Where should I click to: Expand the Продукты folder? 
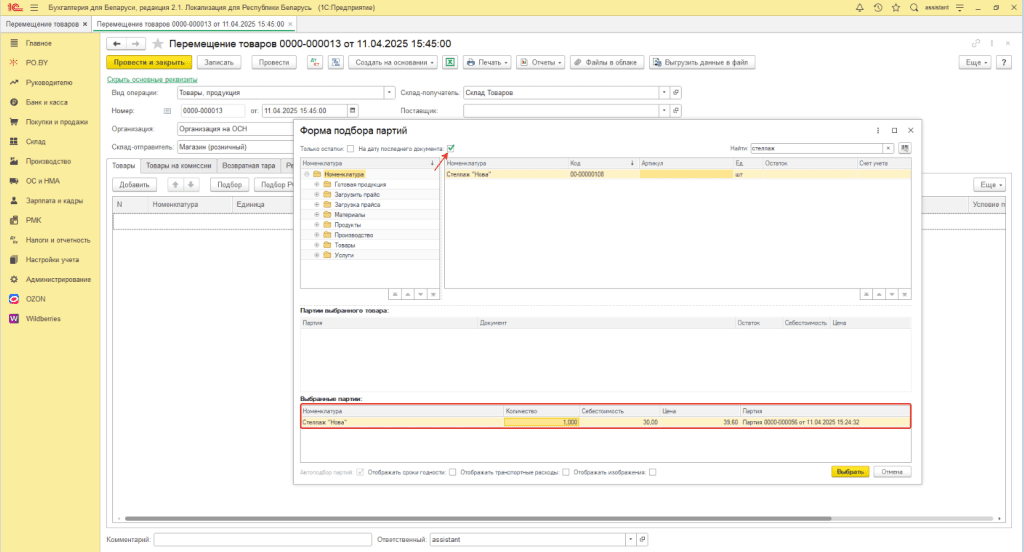[x=317, y=225]
